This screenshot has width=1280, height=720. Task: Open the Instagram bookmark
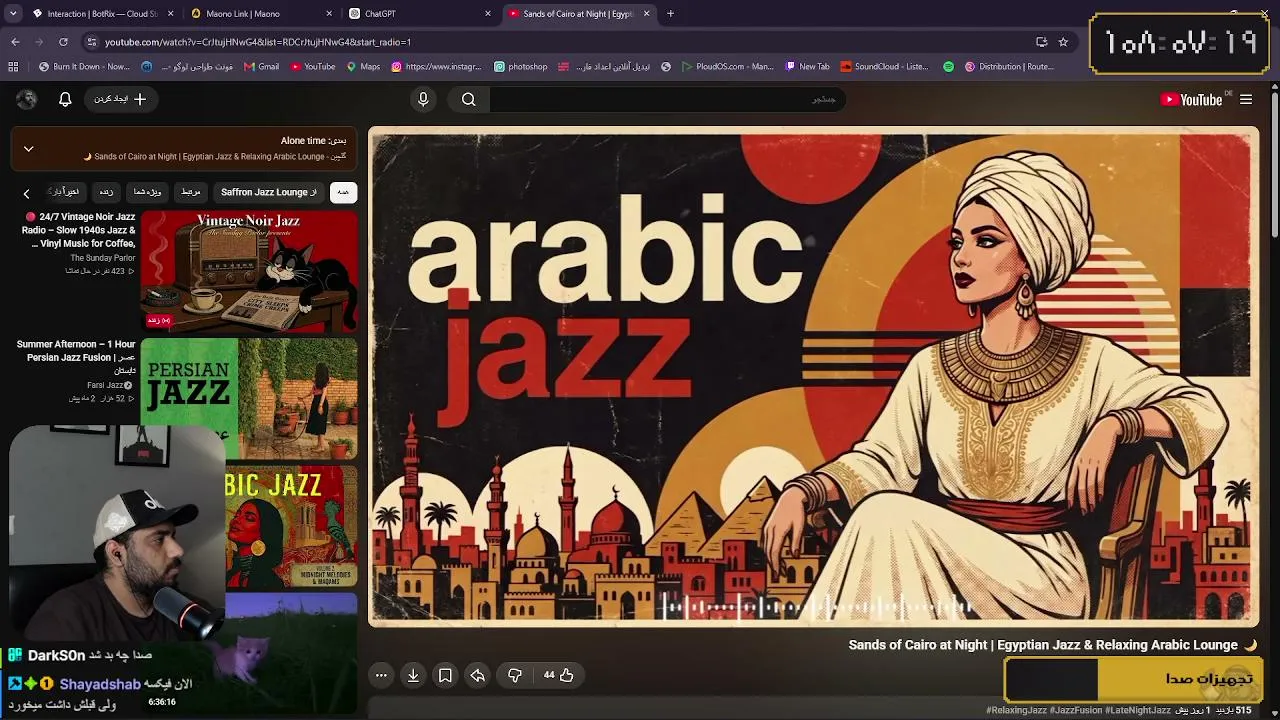coord(436,67)
